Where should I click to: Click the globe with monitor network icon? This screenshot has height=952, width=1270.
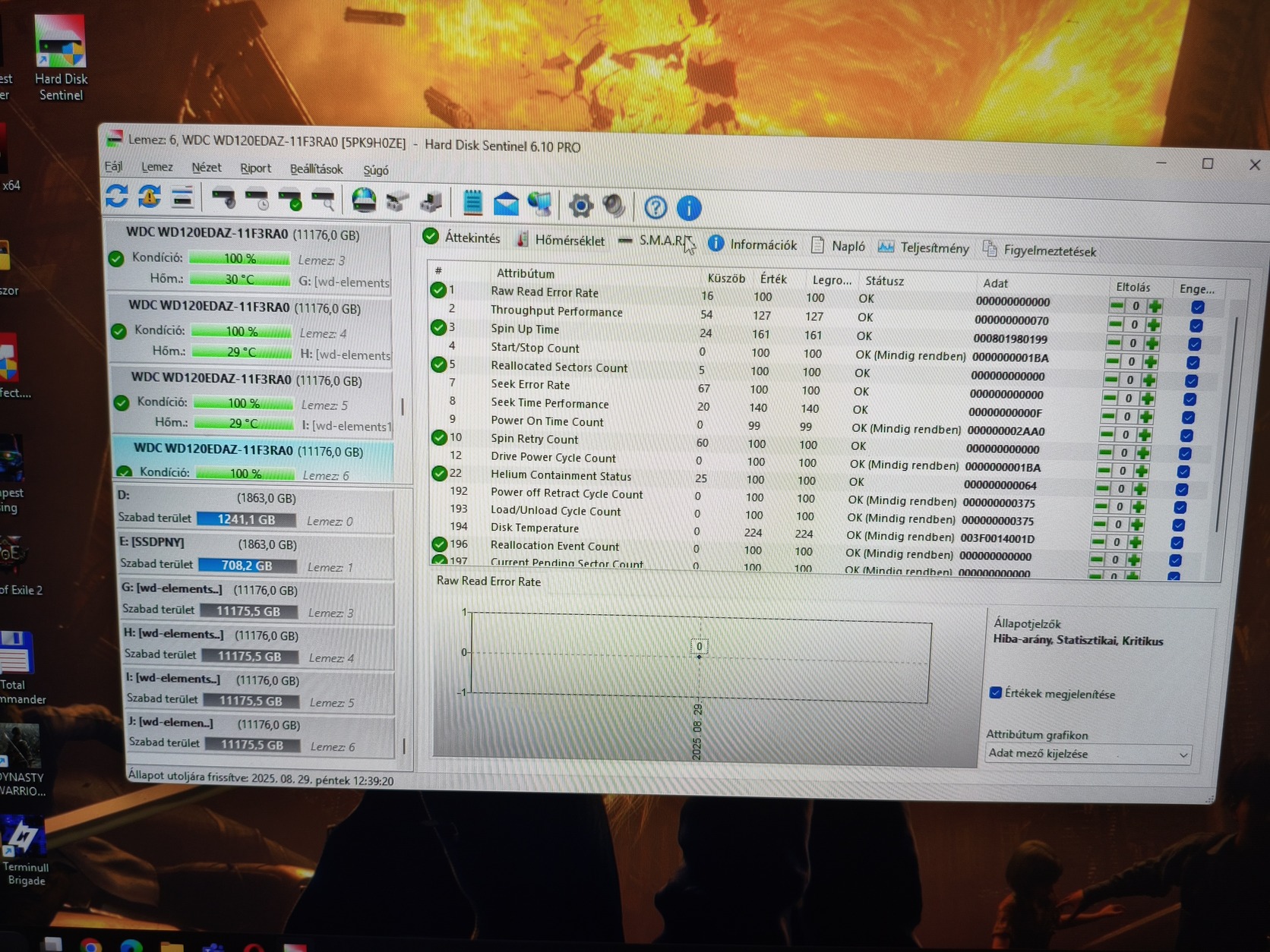click(540, 204)
